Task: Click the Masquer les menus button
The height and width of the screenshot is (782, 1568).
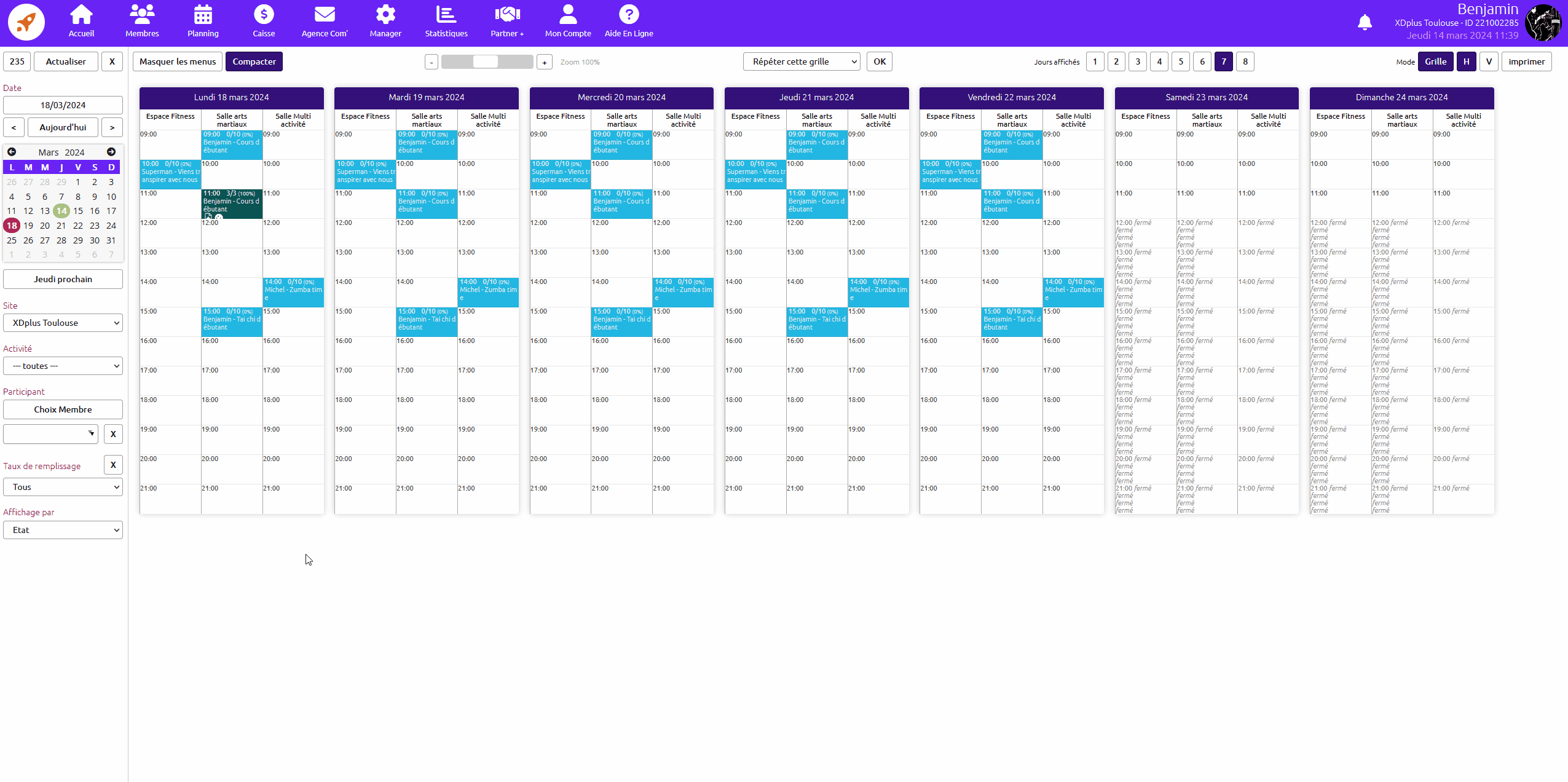Action: [x=178, y=61]
